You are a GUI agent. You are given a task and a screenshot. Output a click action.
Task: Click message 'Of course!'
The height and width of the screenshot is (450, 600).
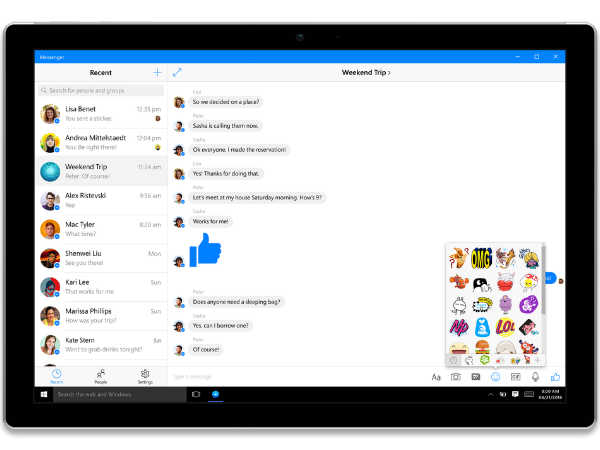[206, 349]
